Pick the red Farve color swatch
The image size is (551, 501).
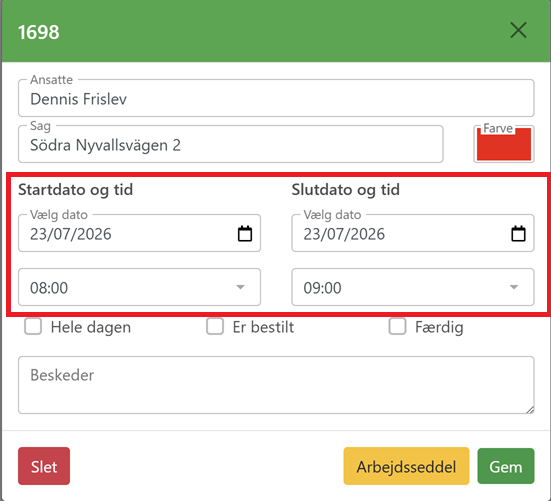(504, 144)
